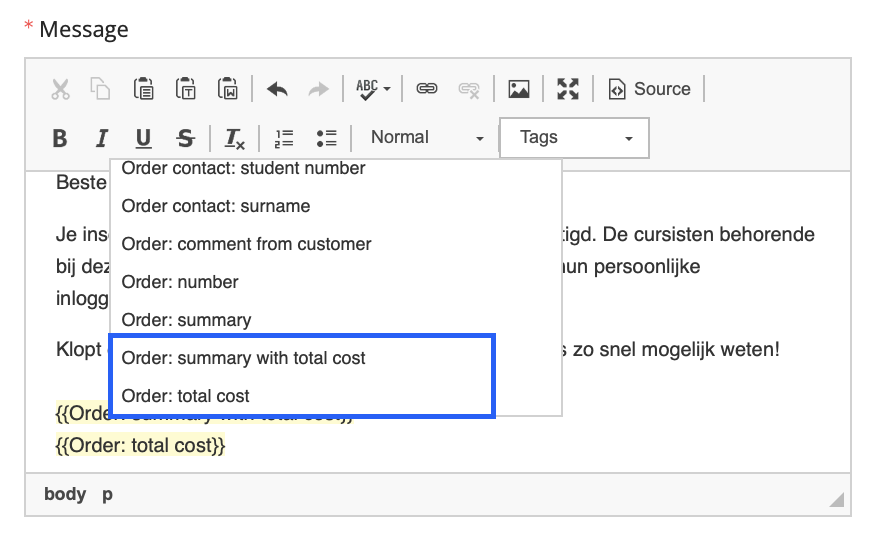This screenshot has width=876, height=536.
Task: Open the Normal paragraph format dropdown
Action: tap(426, 137)
